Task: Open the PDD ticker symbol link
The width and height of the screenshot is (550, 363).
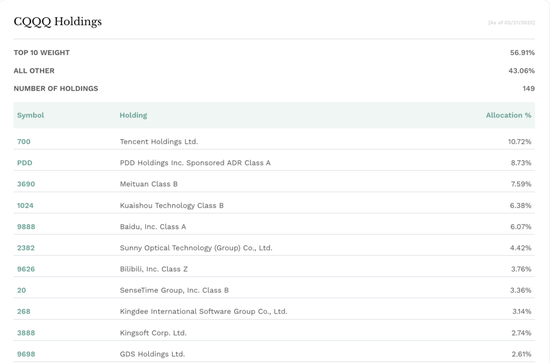Action: 25,163
